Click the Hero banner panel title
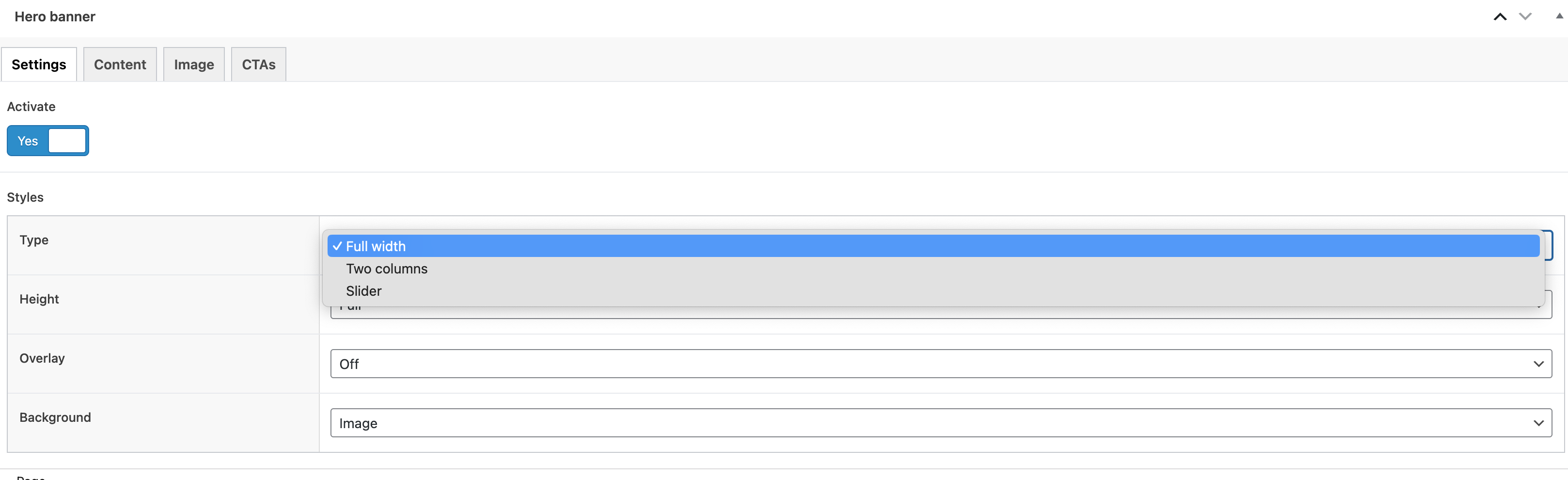 coord(55,16)
